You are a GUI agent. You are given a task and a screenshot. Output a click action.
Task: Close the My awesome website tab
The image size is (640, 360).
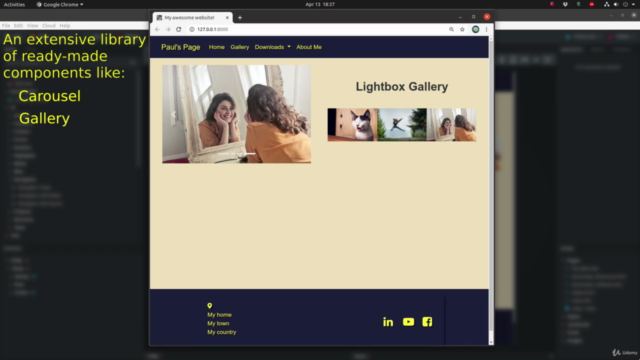coord(227,18)
